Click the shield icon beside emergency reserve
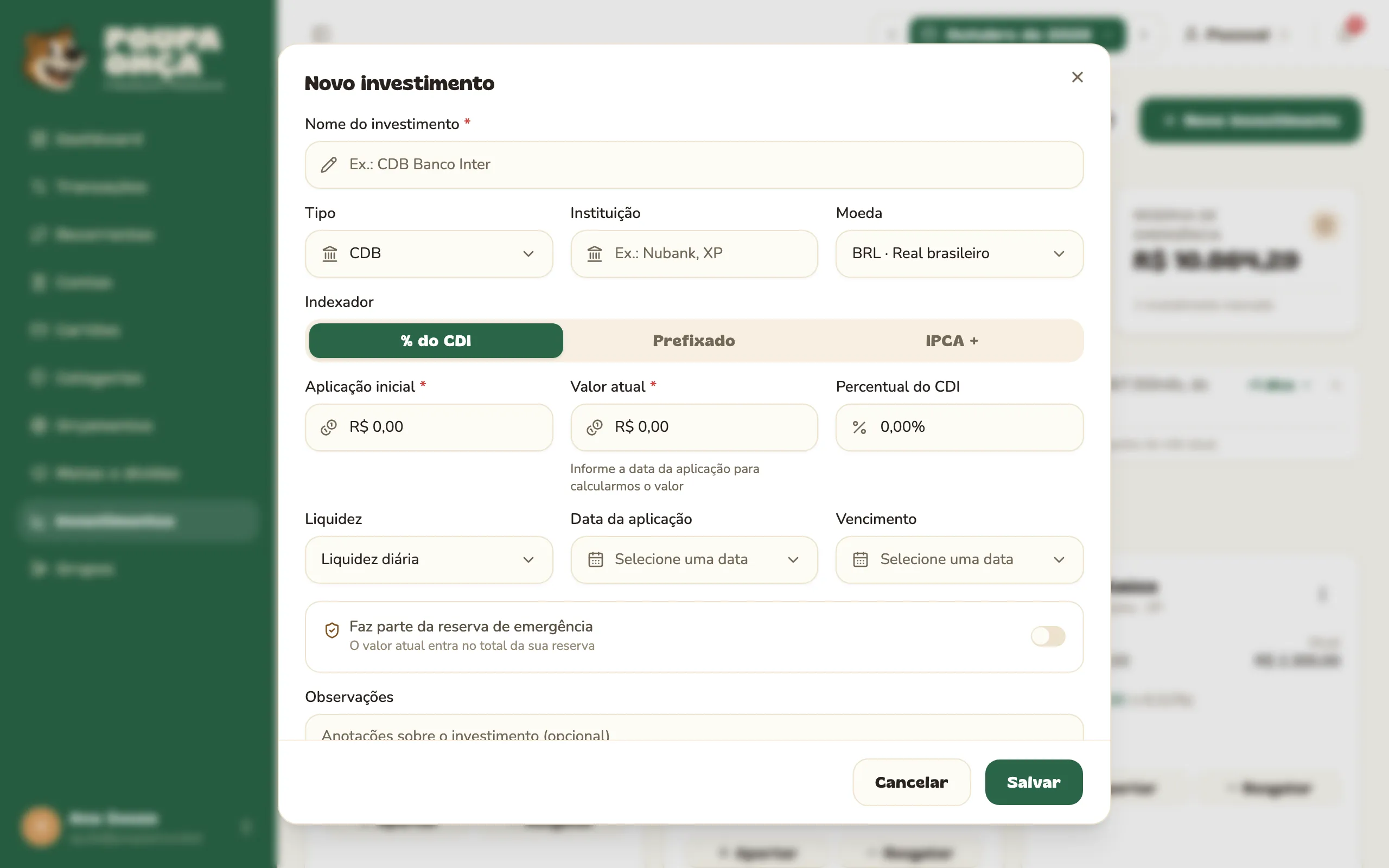The height and width of the screenshot is (868, 1389). pyautogui.click(x=332, y=630)
